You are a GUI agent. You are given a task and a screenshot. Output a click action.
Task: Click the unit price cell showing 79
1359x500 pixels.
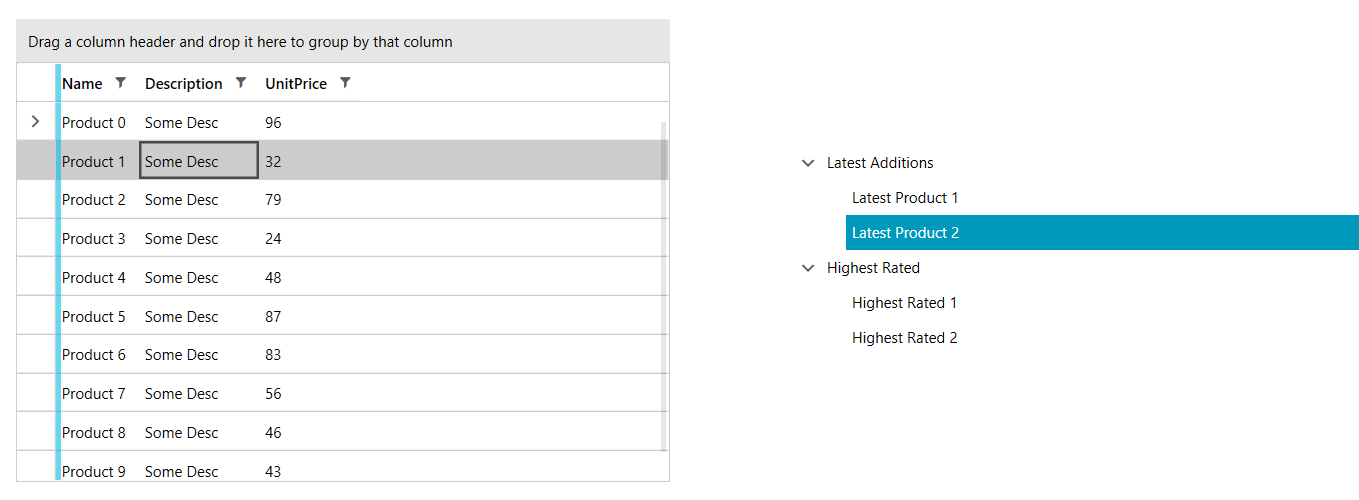[273, 200]
